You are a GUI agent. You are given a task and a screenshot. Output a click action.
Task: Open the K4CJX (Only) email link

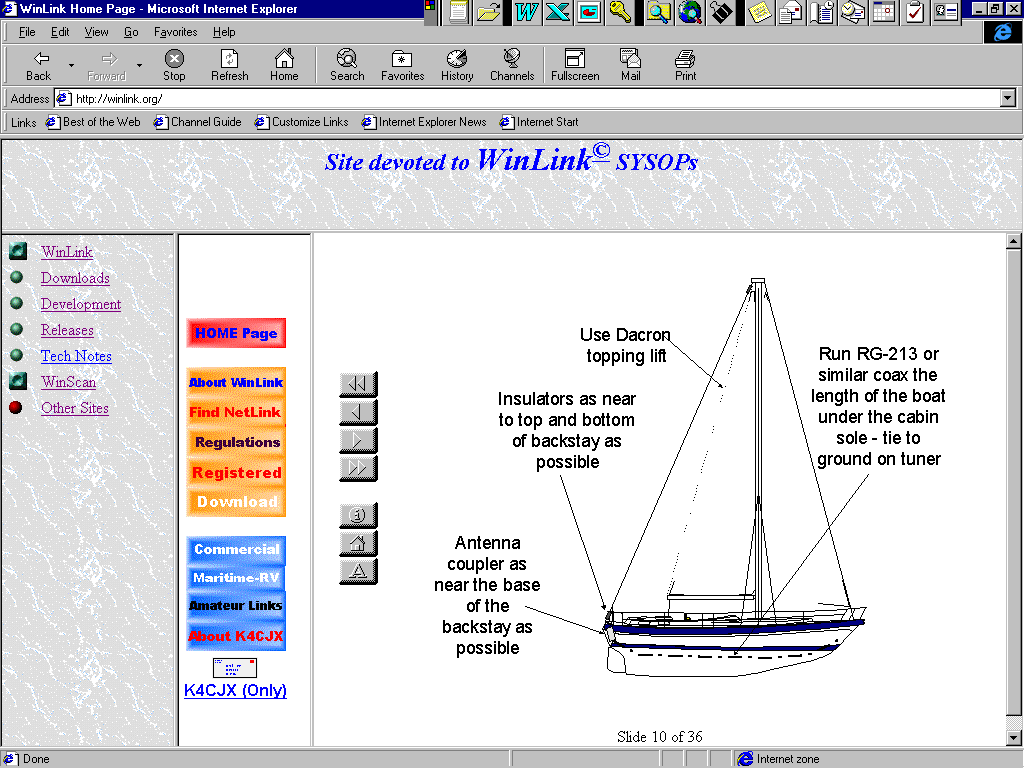[235, 690]
